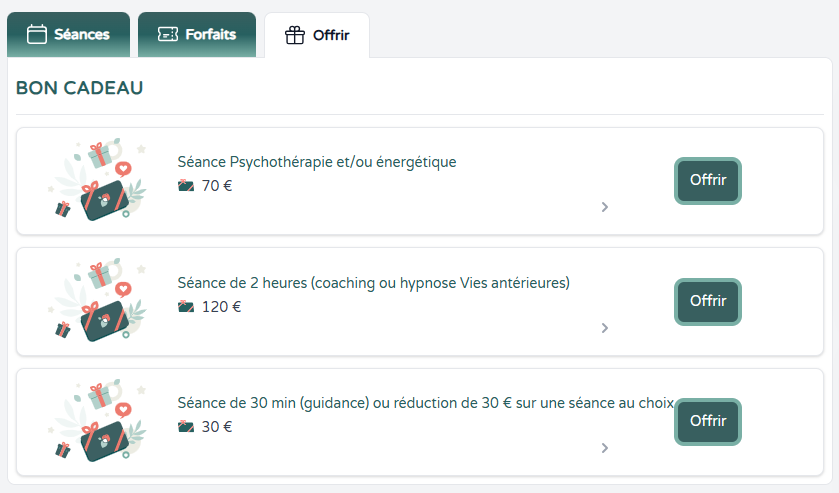Open the "Séance de 30 min (guidance)" title
This screenshot has width=839, height=493.
pyautogui.click(x=425, y=403)
